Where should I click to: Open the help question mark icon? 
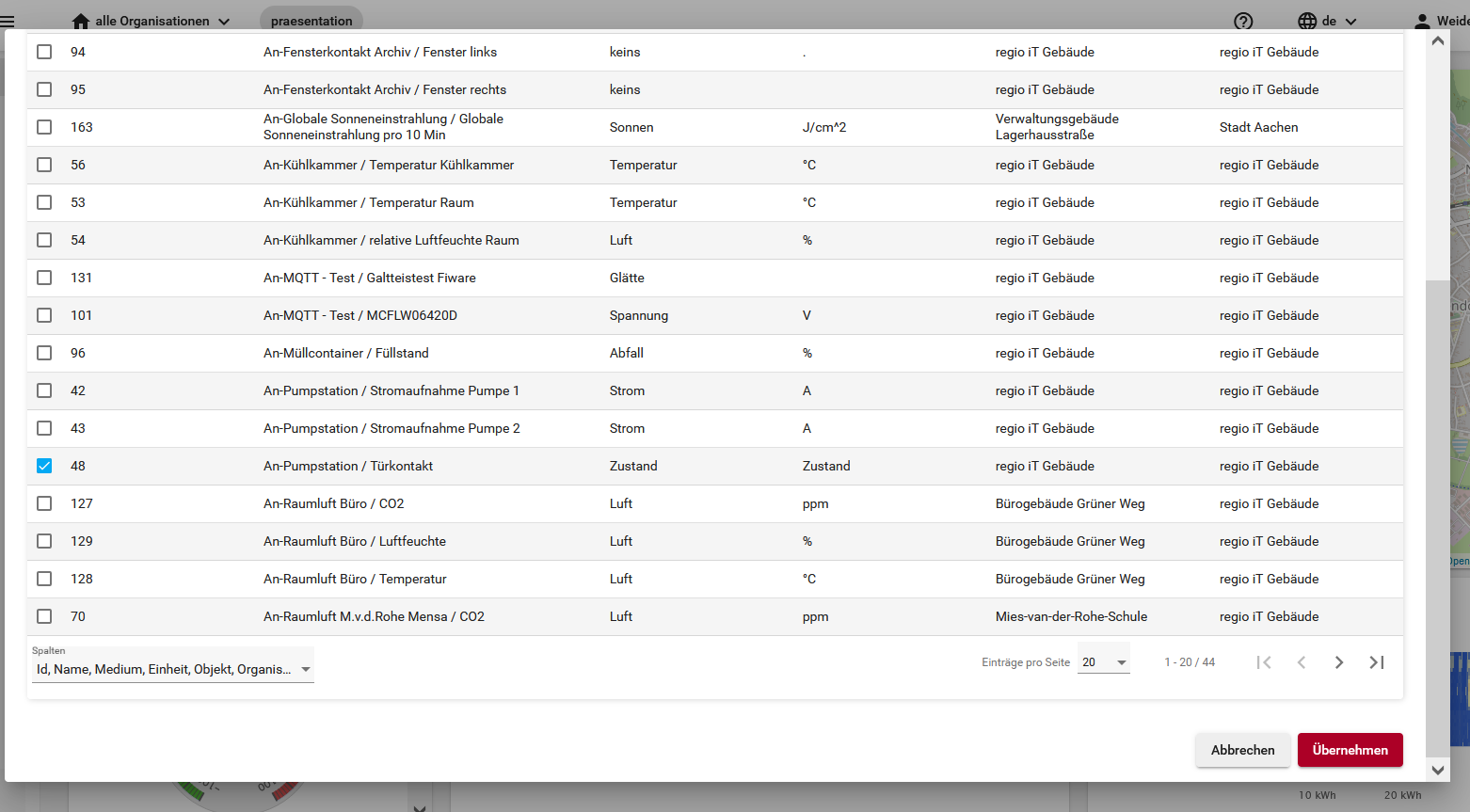pos(1243,21)
